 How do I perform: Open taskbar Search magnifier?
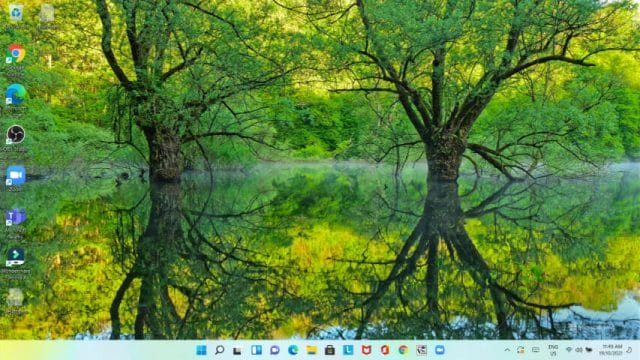[x=220, y=350]
